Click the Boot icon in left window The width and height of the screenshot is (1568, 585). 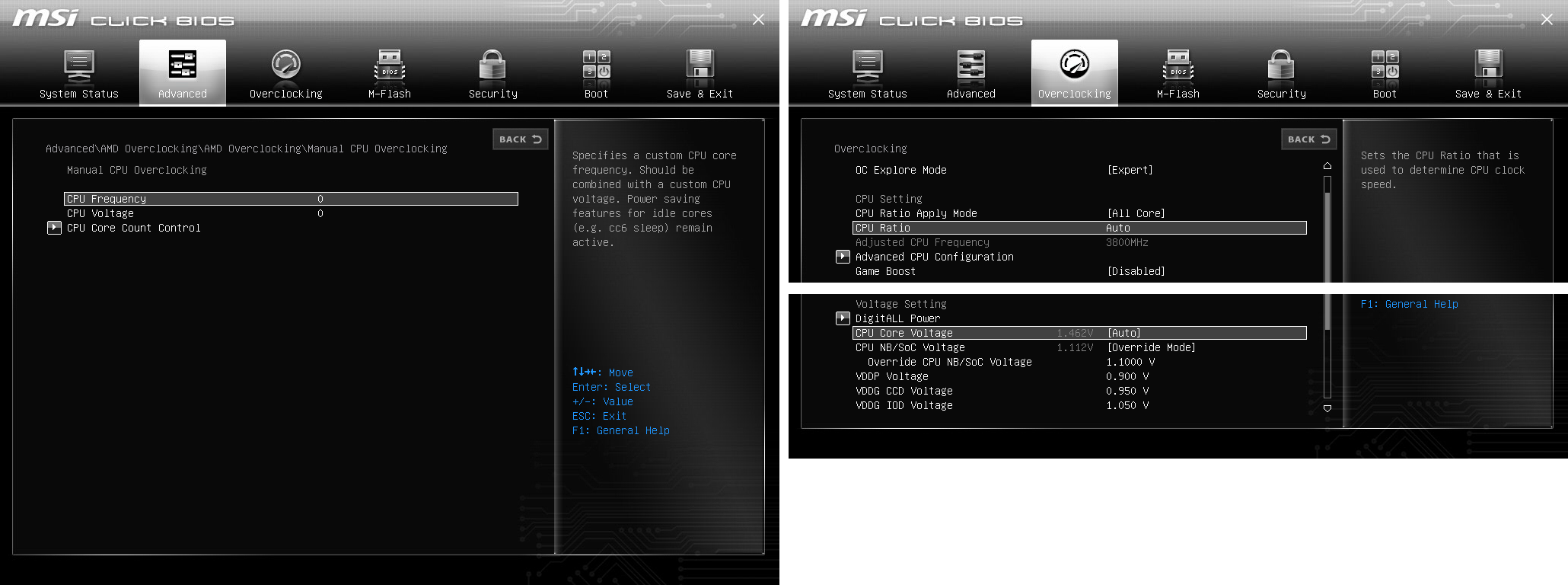pos(597,66)
